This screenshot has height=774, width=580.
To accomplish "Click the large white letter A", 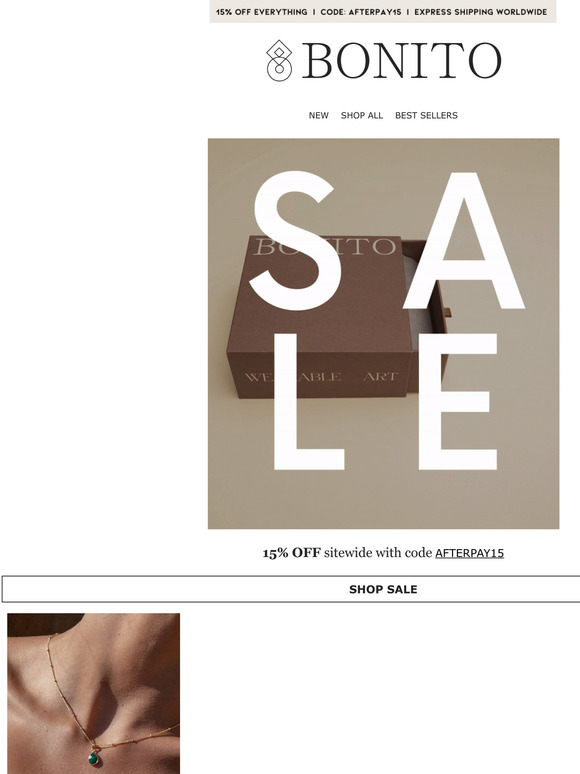I will (x=464, y=241).
